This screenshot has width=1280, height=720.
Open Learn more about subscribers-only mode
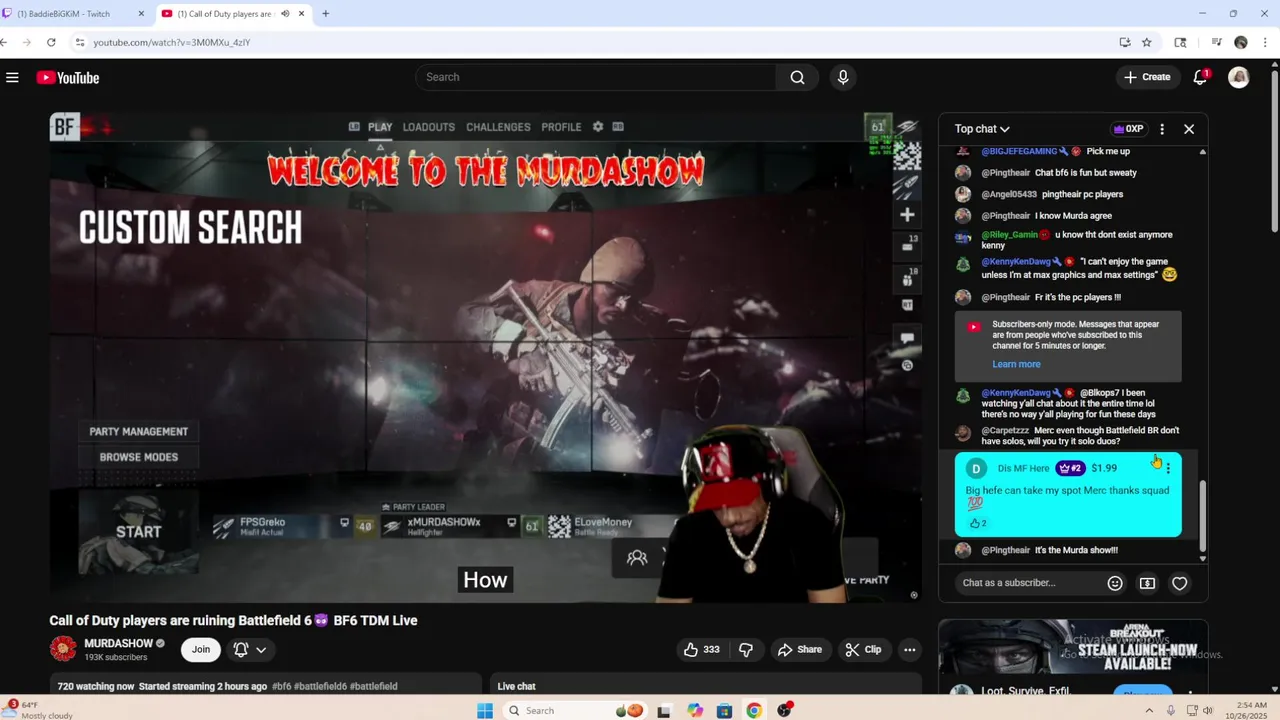[x=1016, y=364]
